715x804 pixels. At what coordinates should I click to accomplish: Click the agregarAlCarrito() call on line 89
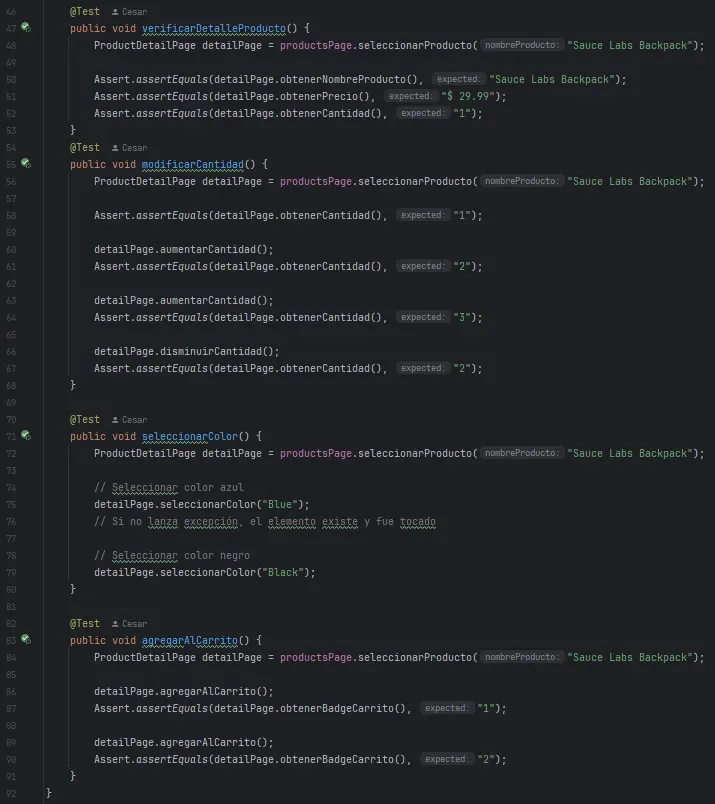tap(216, 742)
